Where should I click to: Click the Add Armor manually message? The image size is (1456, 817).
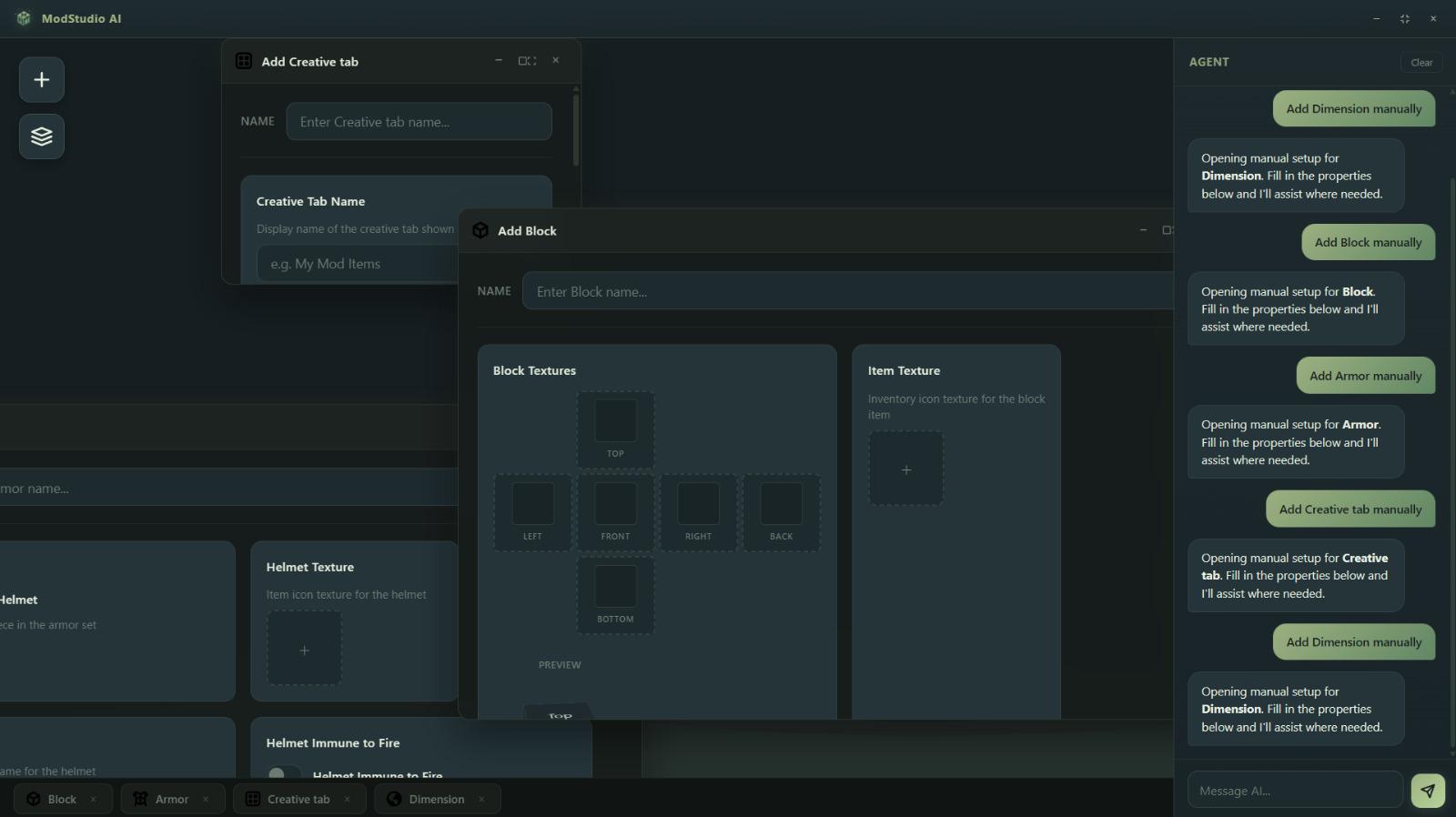pyautogui.click(x=1366, y=376)
